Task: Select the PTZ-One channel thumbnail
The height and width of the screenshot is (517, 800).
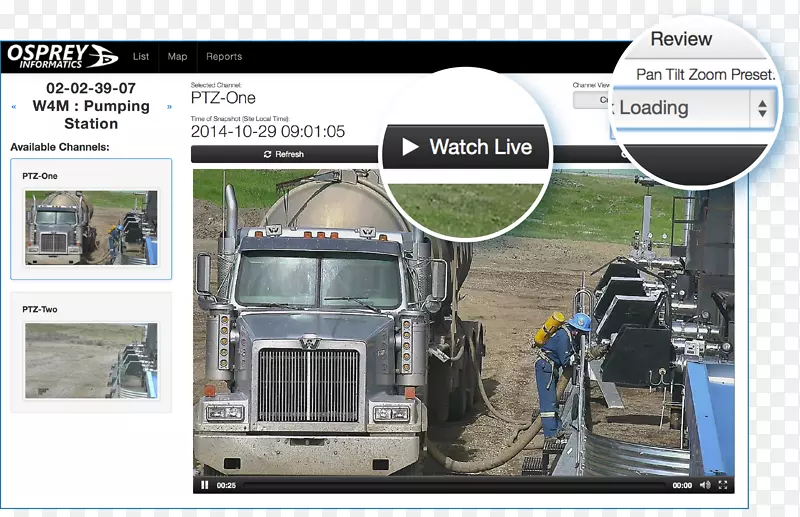Action: pyautogui.click(x=91, y=226)
